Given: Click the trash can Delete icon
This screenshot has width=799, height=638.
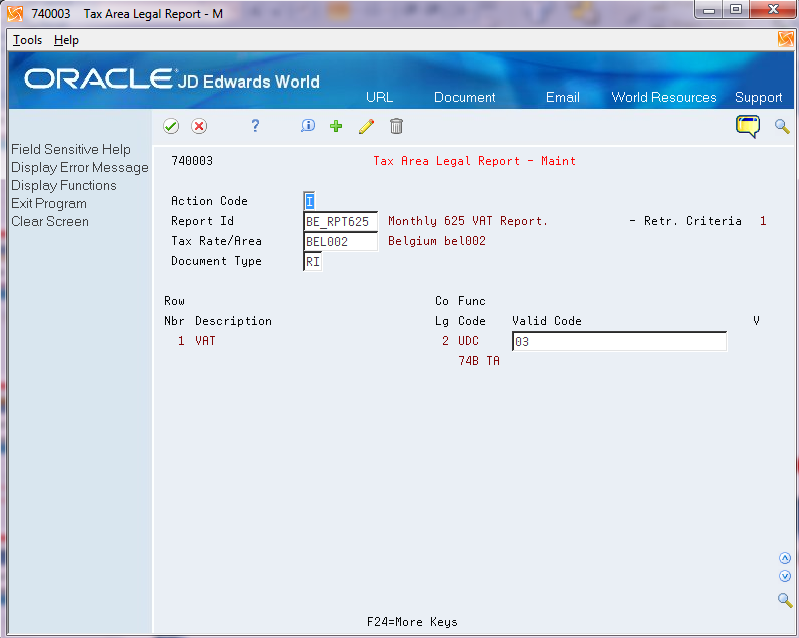Looking at the screenshot, I should tap(396, 126).
